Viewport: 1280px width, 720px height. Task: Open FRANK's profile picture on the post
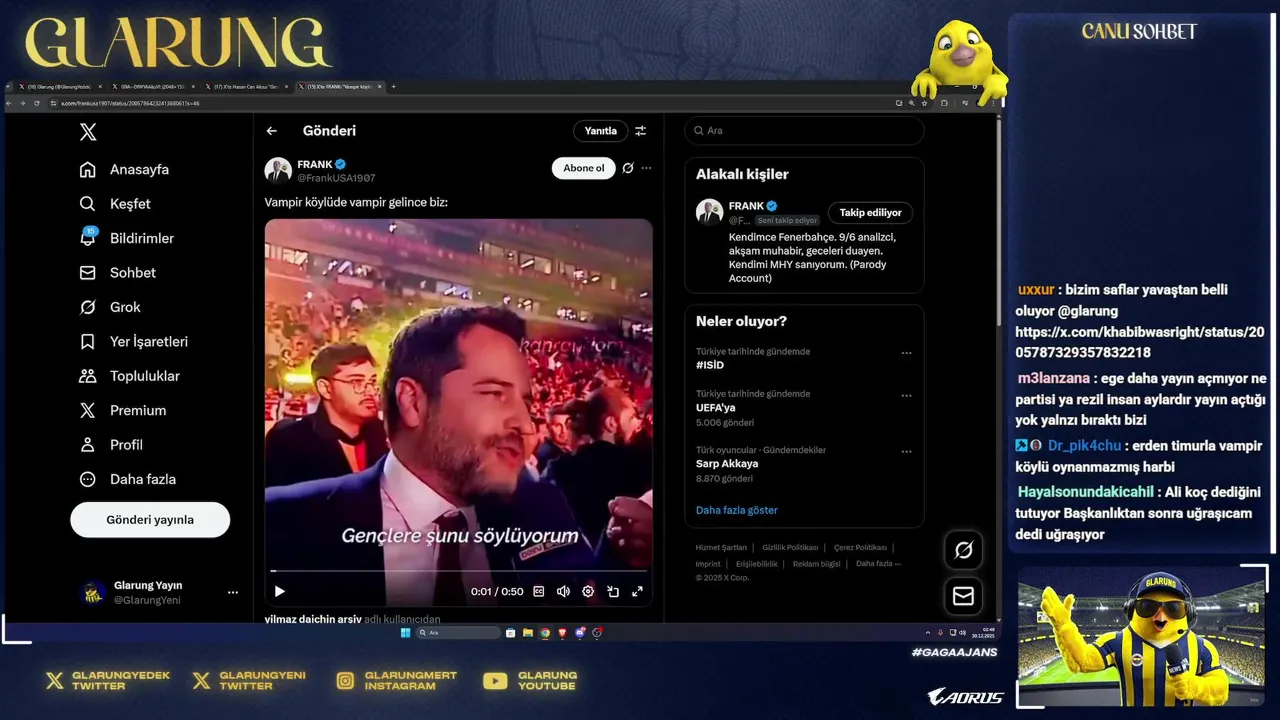278,170
